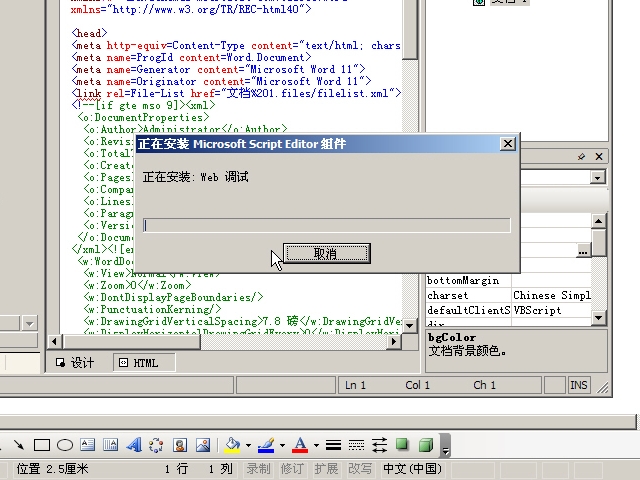This screenshot has height=480, width=640.
Task: Open fill color dropdown arrow
Action: coord(248,445)
